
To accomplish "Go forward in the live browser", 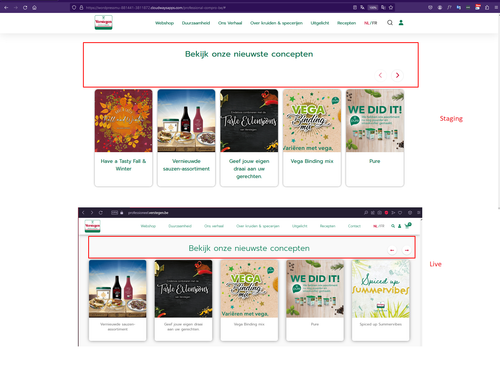I will [92, 213].
